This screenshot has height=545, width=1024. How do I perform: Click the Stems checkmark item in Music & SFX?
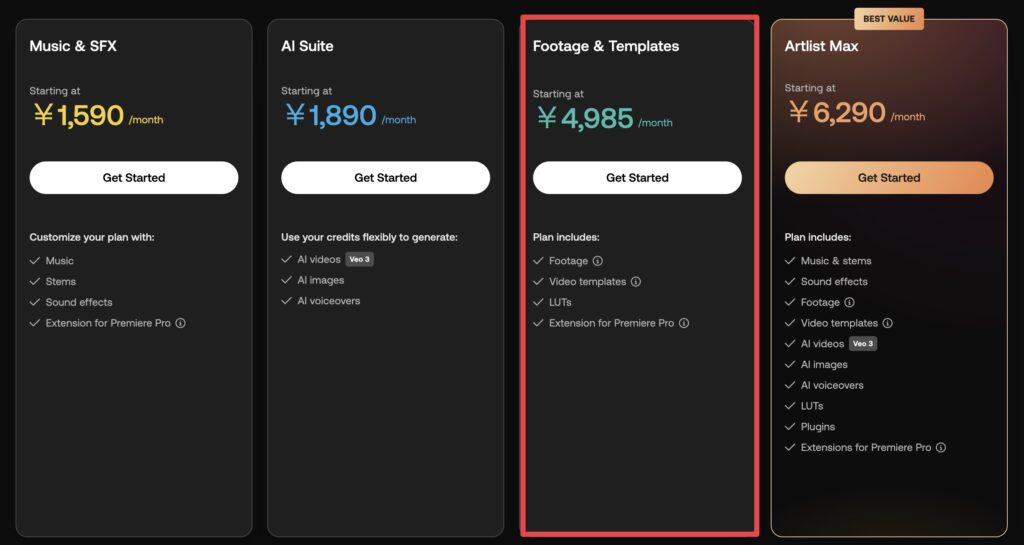point(53,281)
